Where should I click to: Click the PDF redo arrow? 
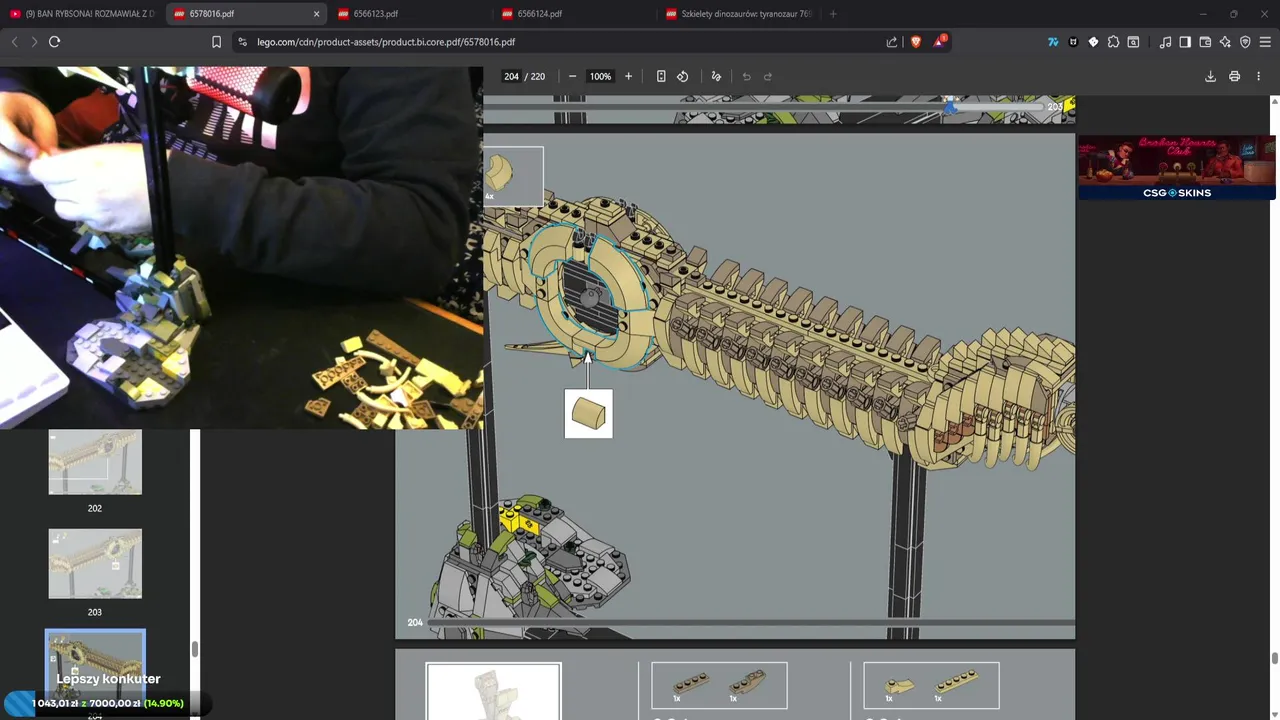click(768, 76)
